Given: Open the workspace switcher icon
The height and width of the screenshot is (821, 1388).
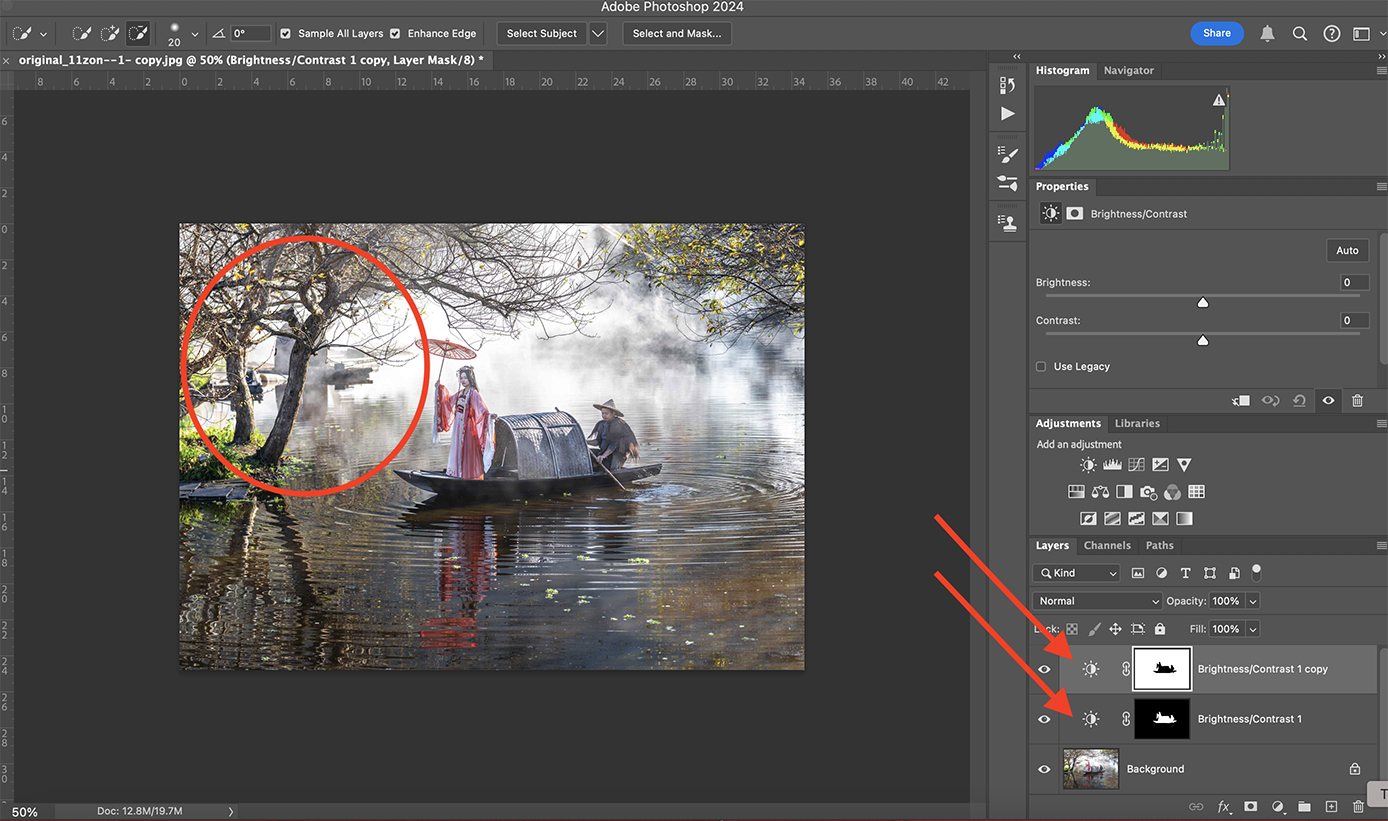Looking at the screenshot, I should (1361, 33).
